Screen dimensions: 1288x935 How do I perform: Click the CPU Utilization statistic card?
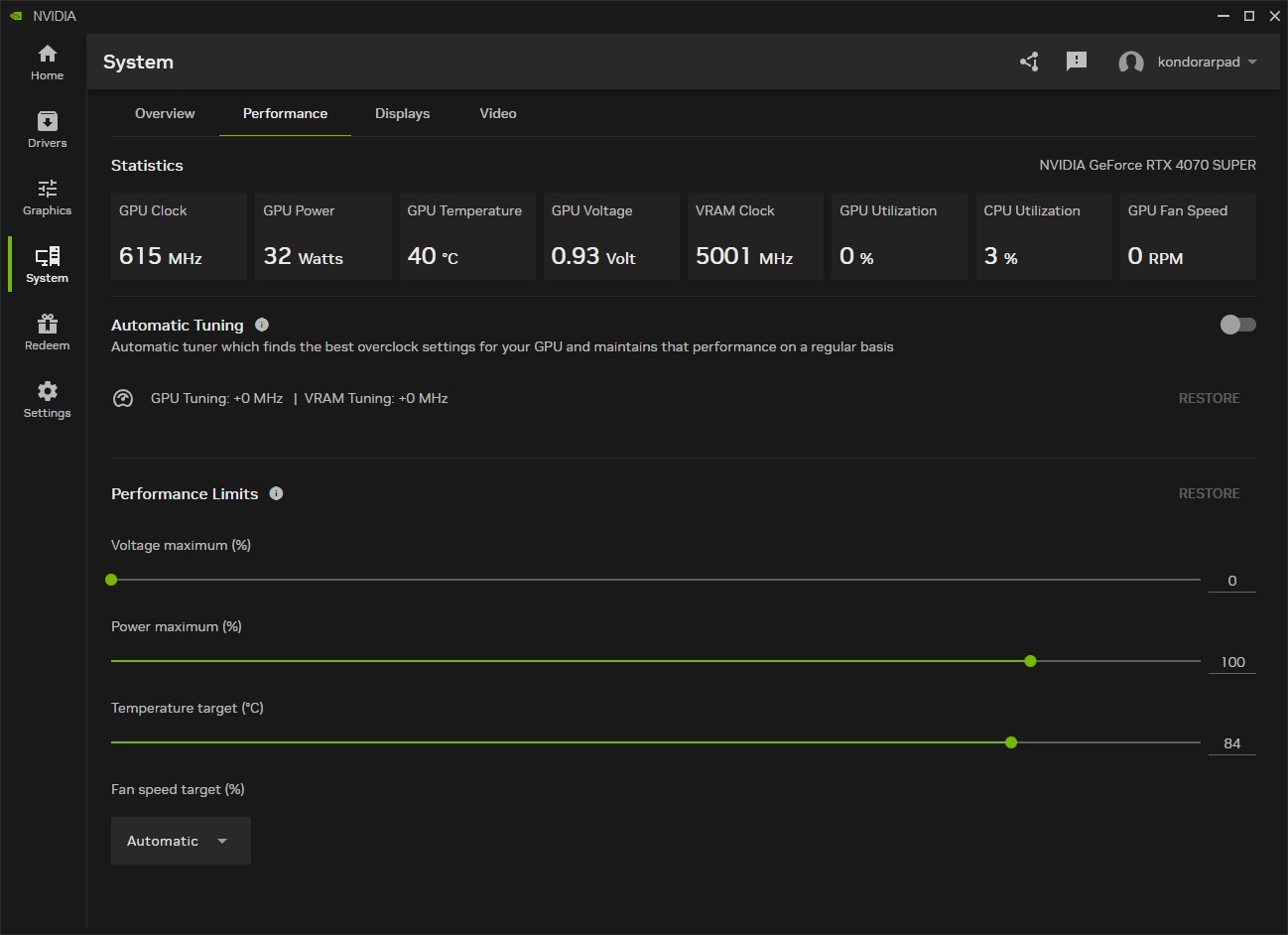[1044, 236]
